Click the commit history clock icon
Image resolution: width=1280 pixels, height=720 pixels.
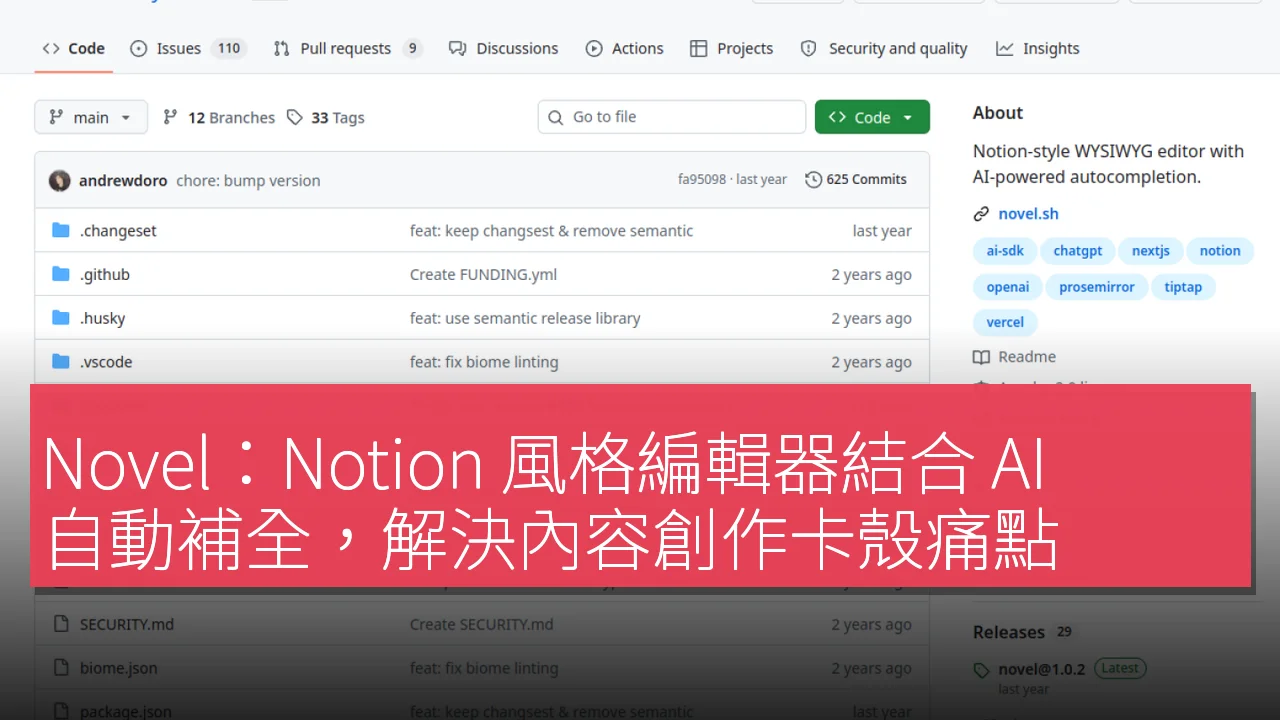tap(813, 180)
